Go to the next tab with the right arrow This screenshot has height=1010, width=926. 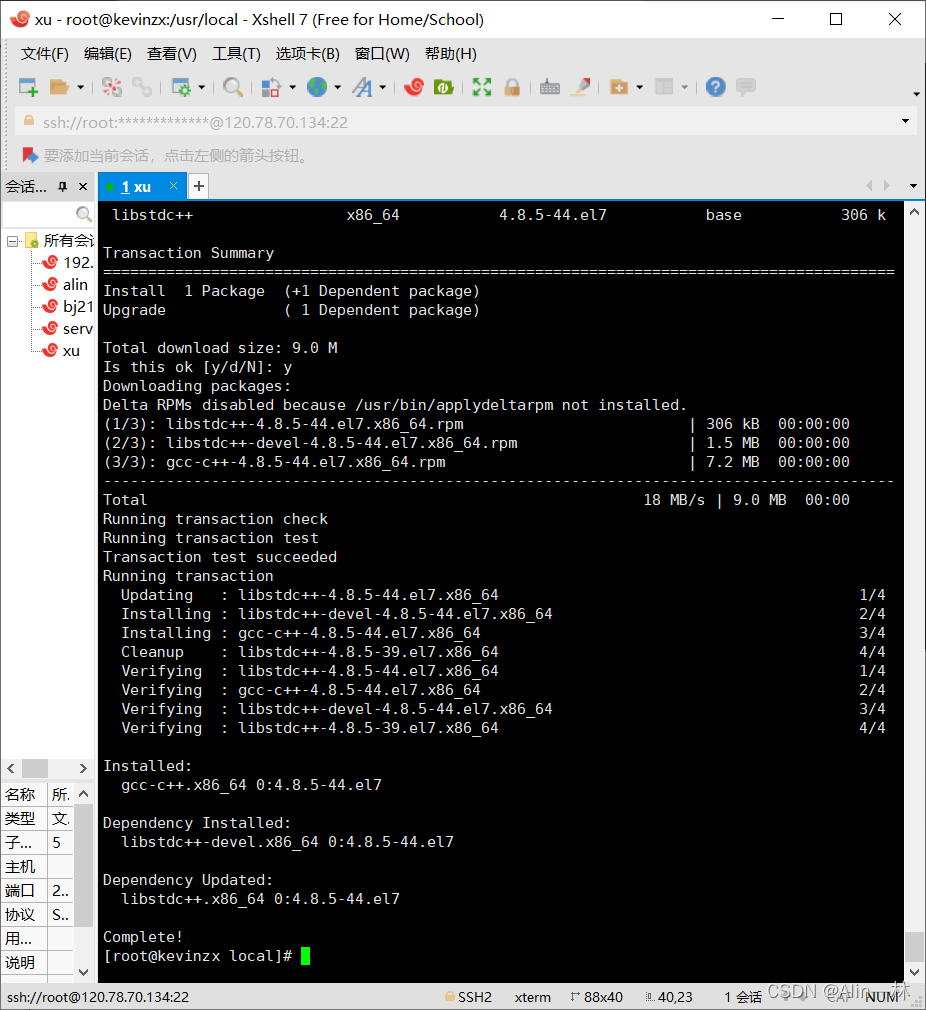point(887,186)
